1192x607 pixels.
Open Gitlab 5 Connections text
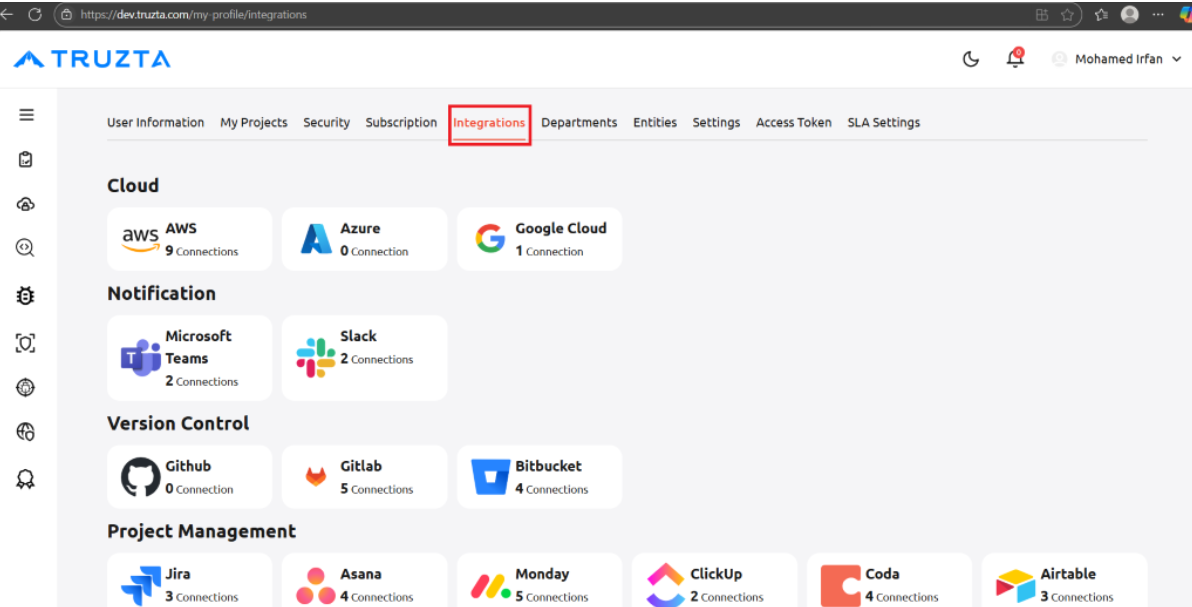click(x=376, y=489)
